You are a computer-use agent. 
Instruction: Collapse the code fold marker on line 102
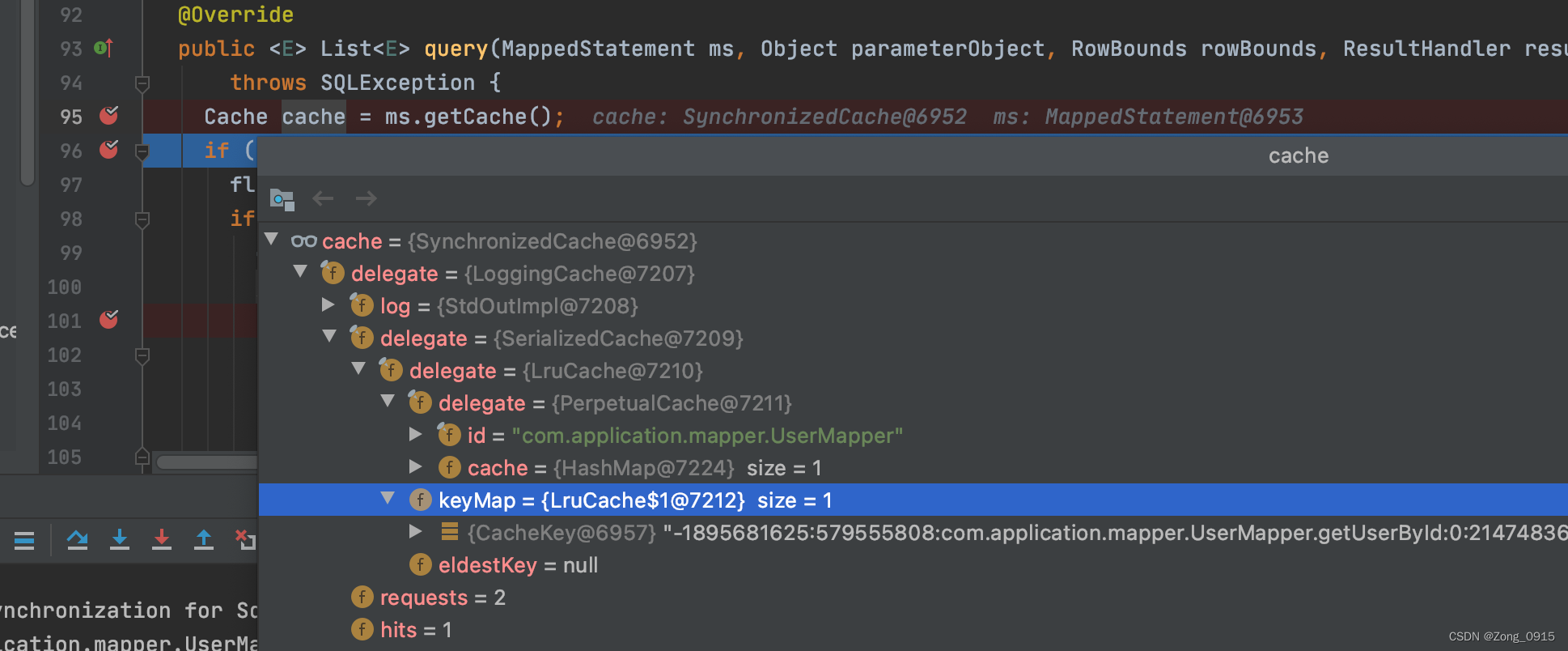(x=142, y=355)
